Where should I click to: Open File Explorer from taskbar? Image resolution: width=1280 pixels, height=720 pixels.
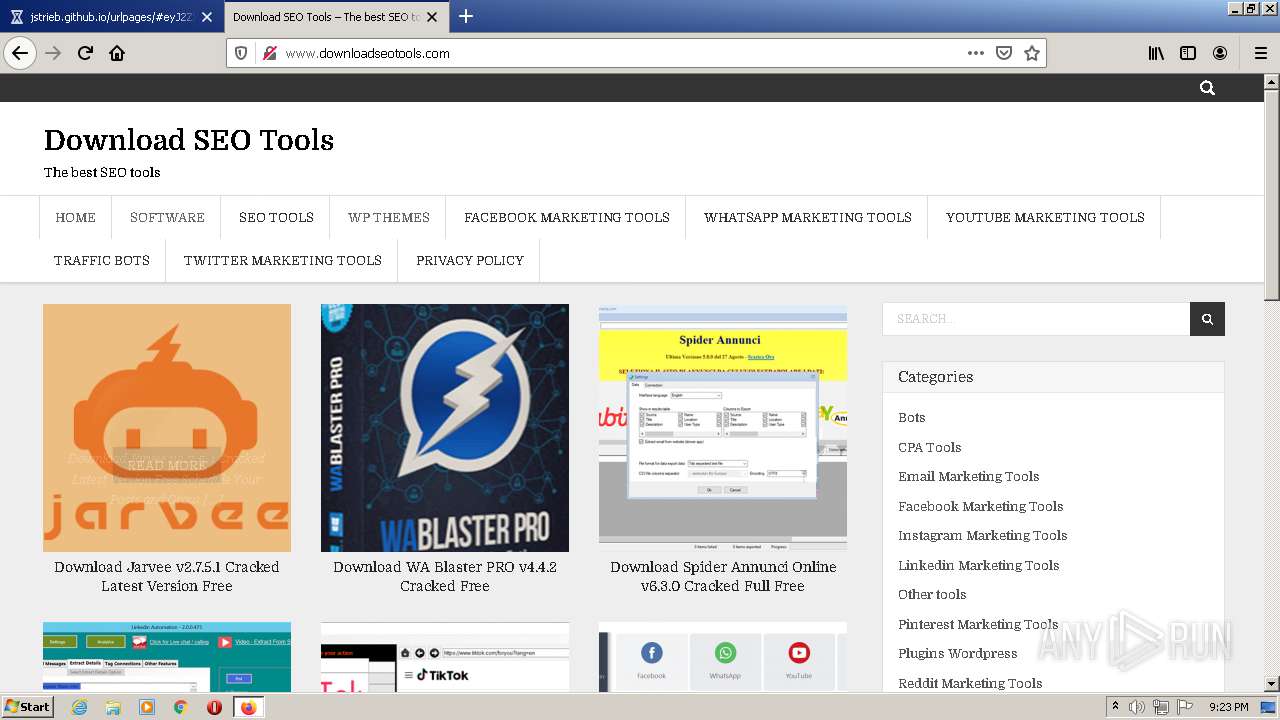[113, 707]
